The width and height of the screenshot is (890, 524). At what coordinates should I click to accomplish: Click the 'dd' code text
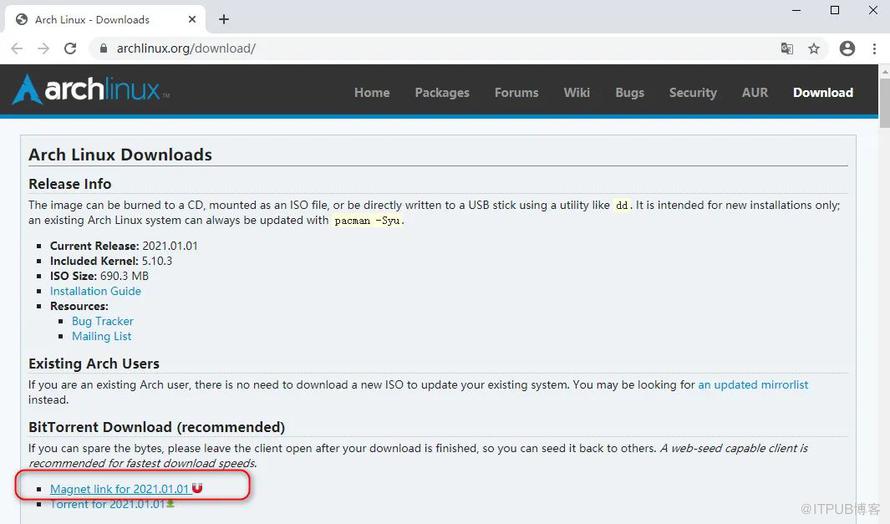point(622,206)
